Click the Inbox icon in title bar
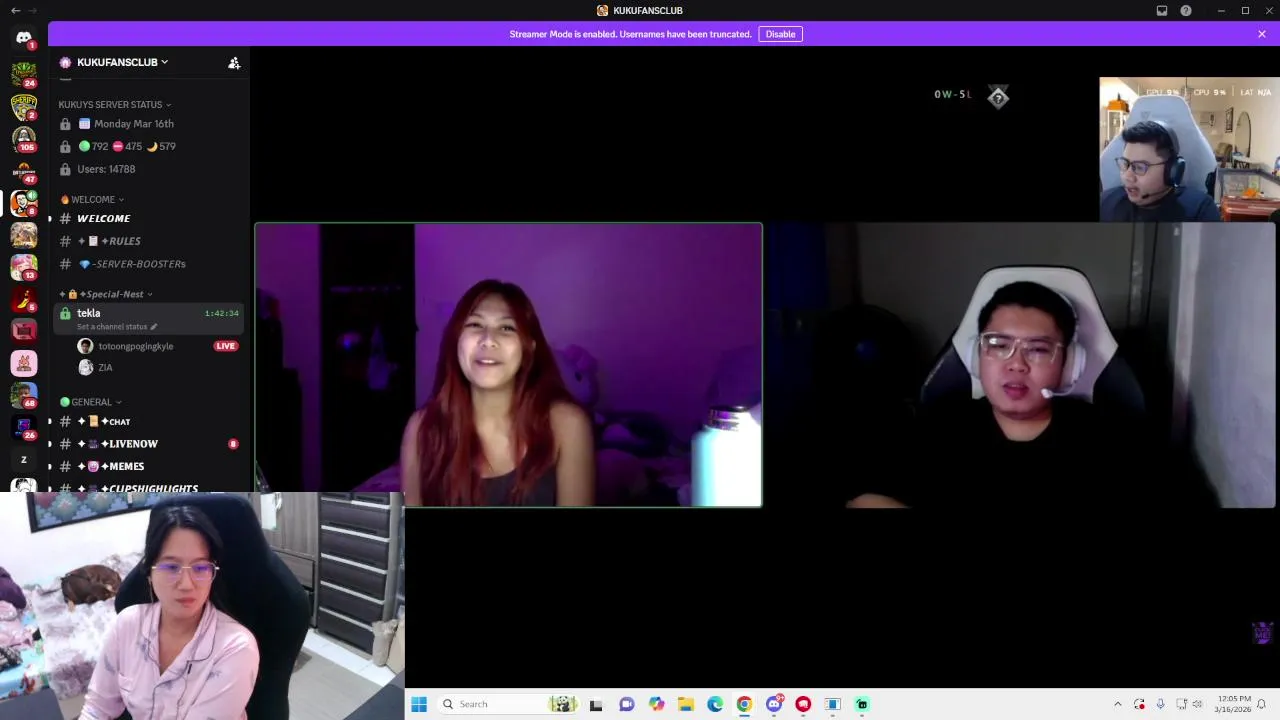The image size is (1280, 720). [1162, 10]
